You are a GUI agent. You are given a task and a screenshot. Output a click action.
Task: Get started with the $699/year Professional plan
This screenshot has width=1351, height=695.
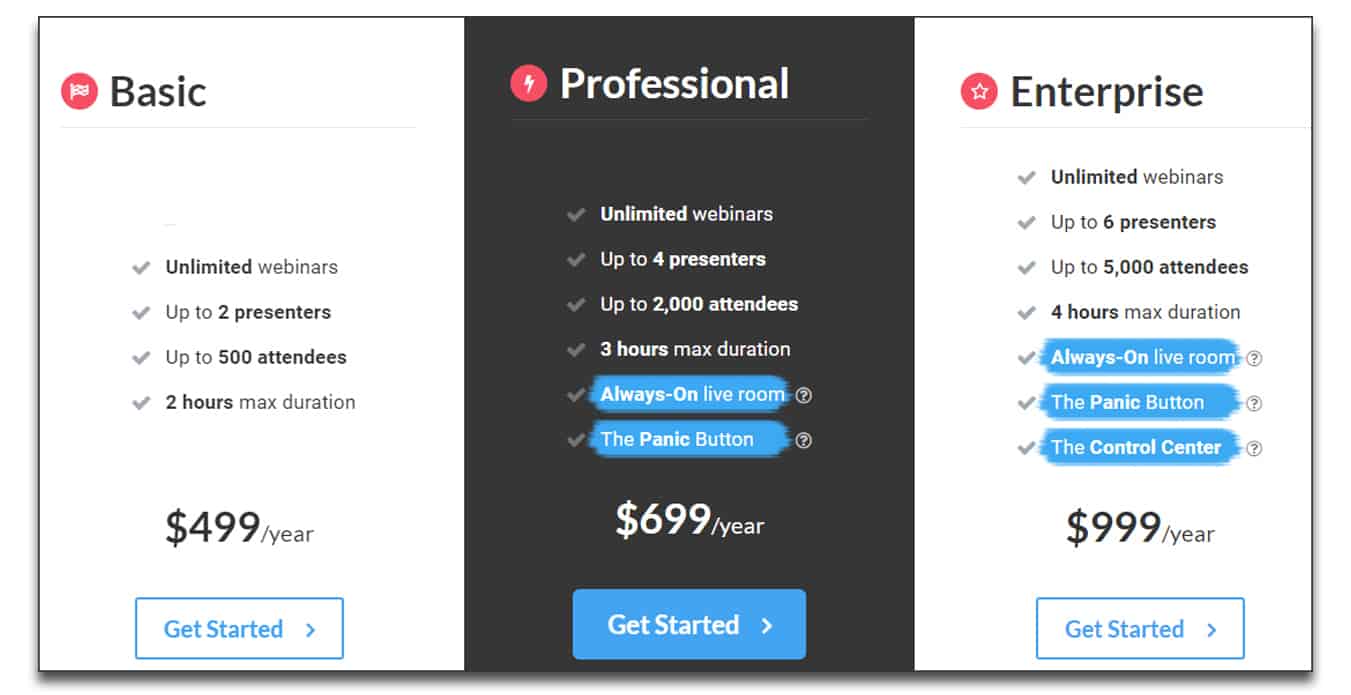pyautogui.click(x=689, y=624)
